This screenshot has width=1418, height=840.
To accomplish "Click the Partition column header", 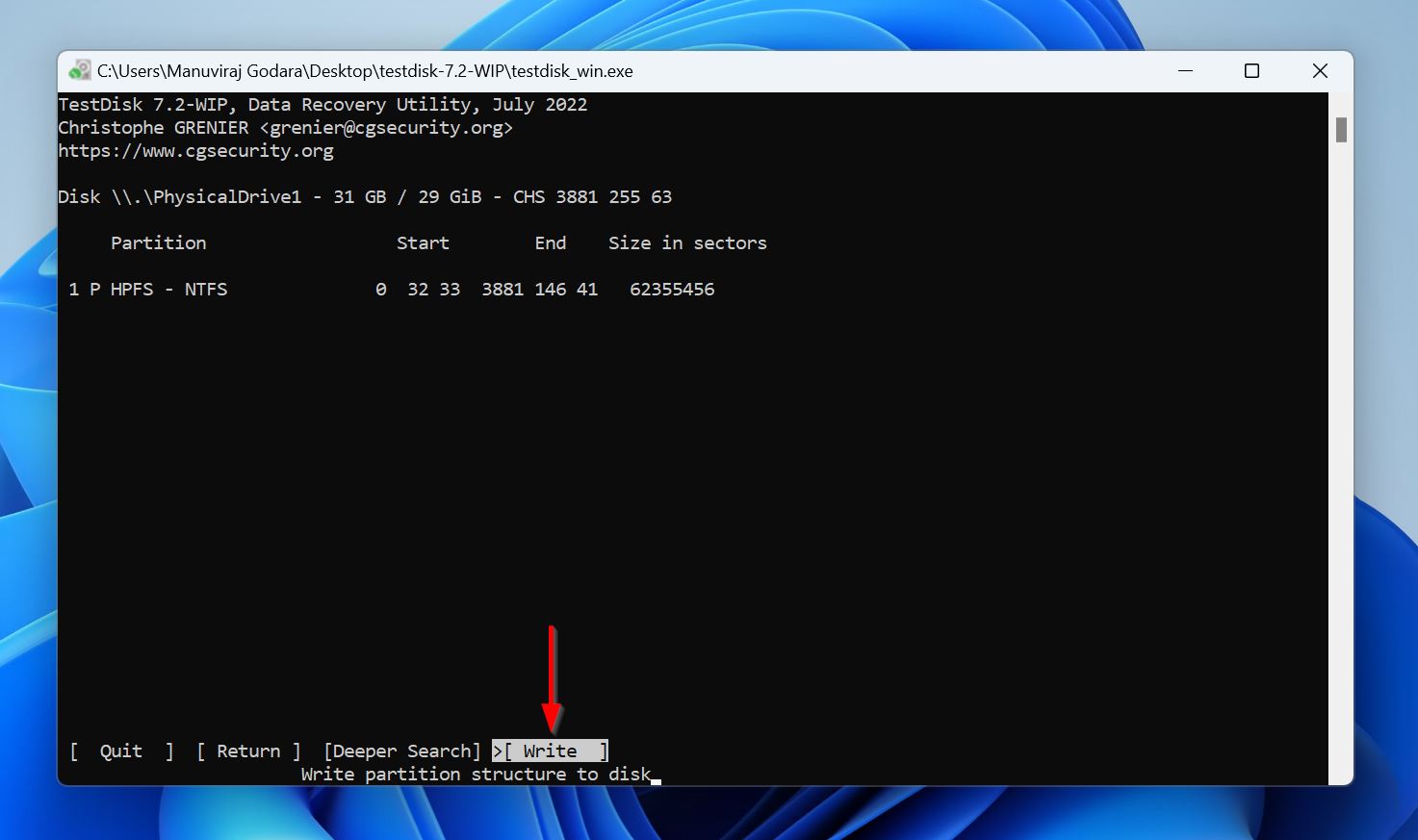I will point(159,243).
